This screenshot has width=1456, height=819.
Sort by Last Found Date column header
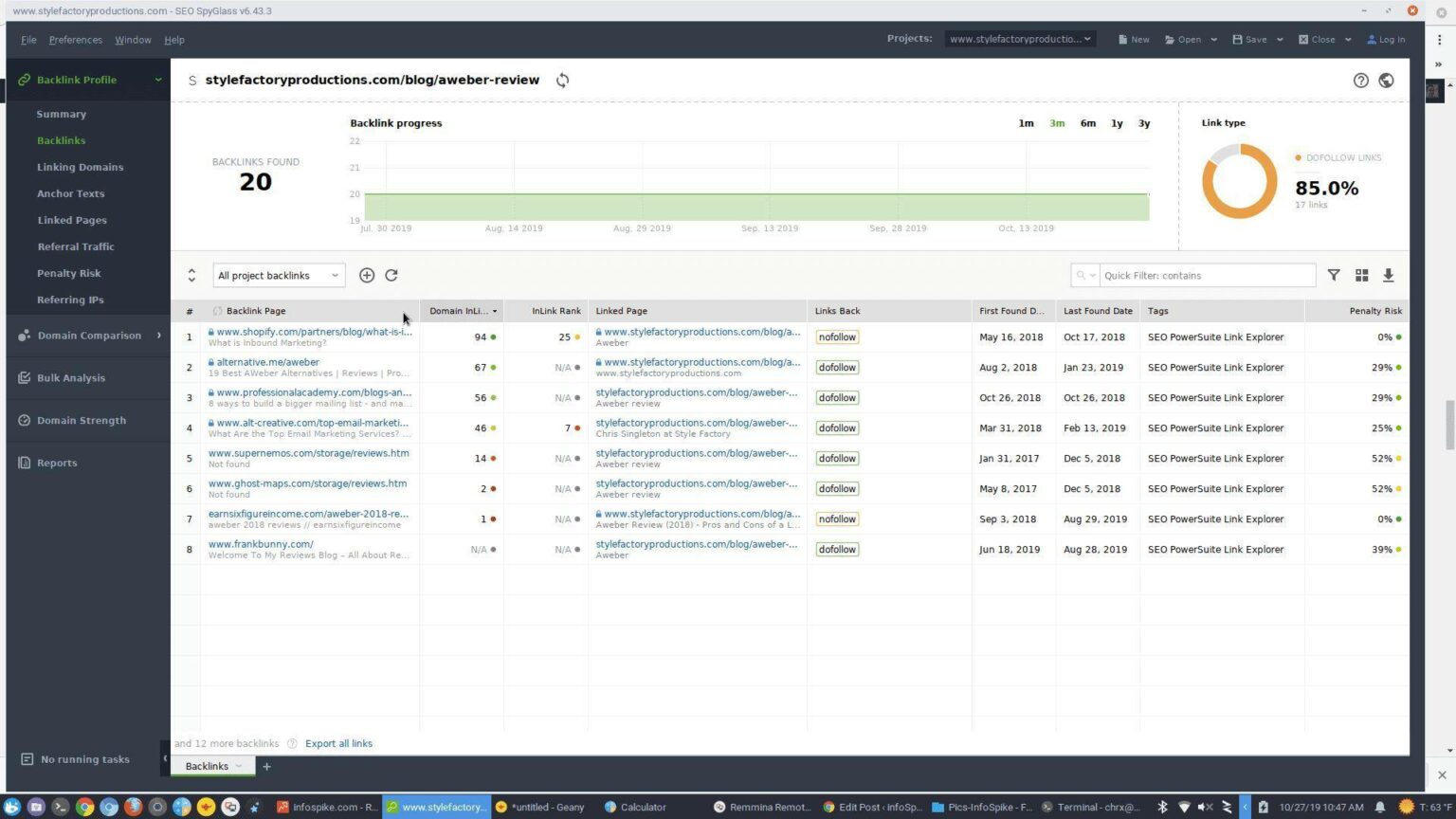coord(1098,311)
